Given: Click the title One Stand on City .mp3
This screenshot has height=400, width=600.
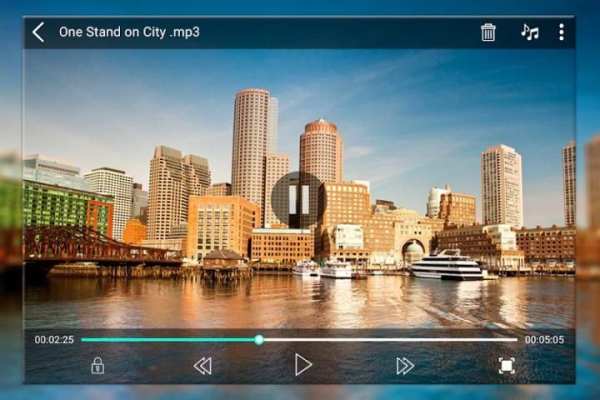Looking at the screenshot, I should coord(129,32).
